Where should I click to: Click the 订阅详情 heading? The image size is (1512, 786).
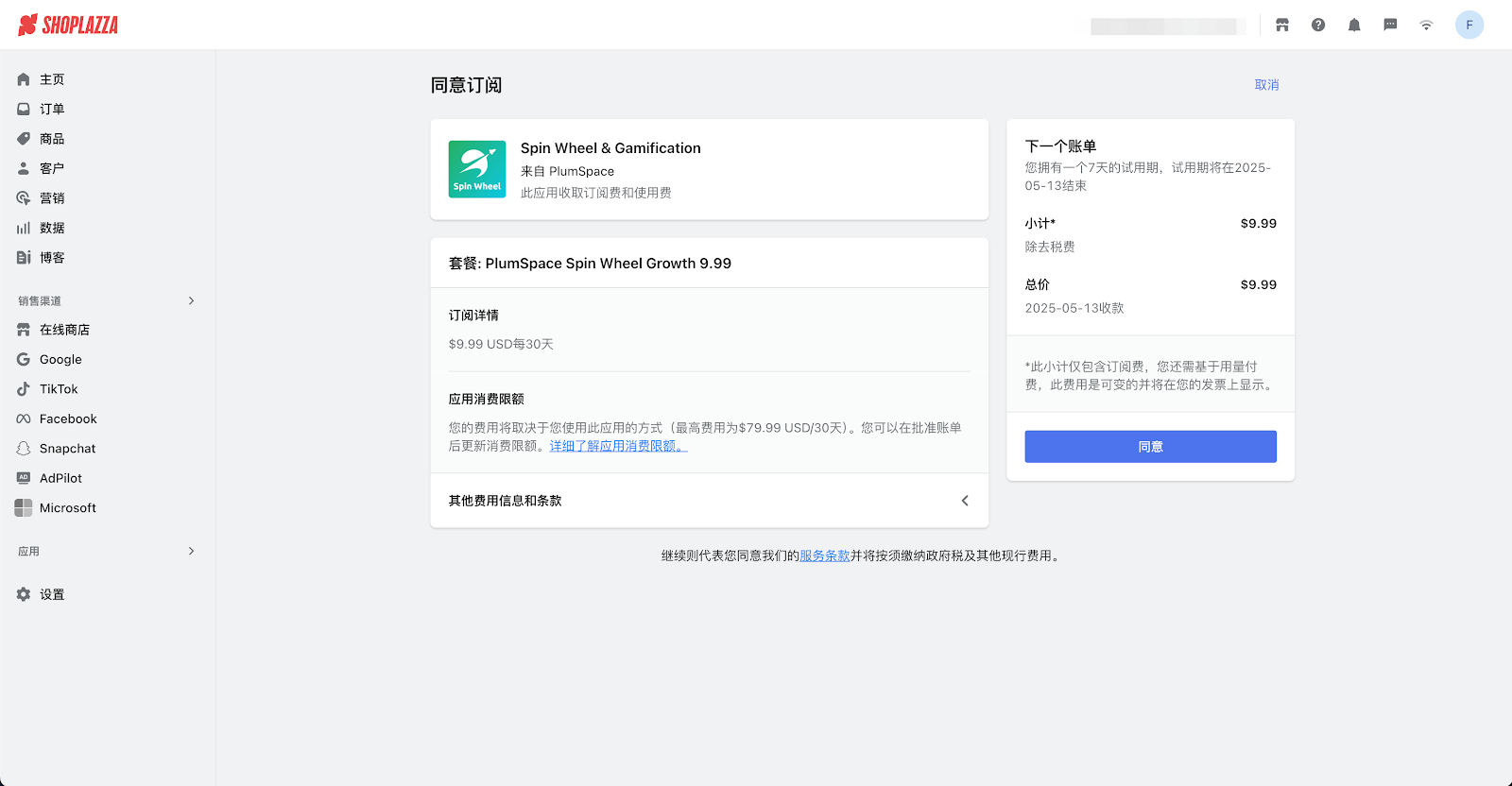(x=473, y=316)
